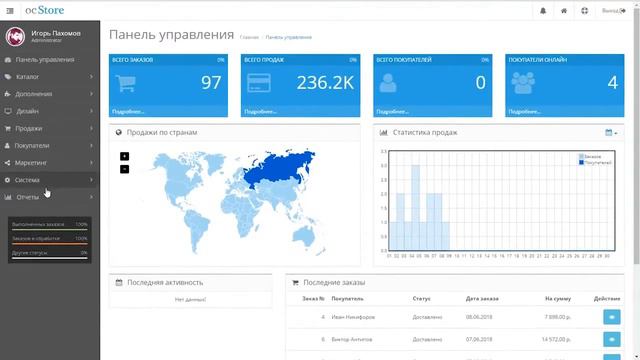Click the Заказов legend swatch in chart
This screenshot has width=640, height=360.
(x=581, y=157)
